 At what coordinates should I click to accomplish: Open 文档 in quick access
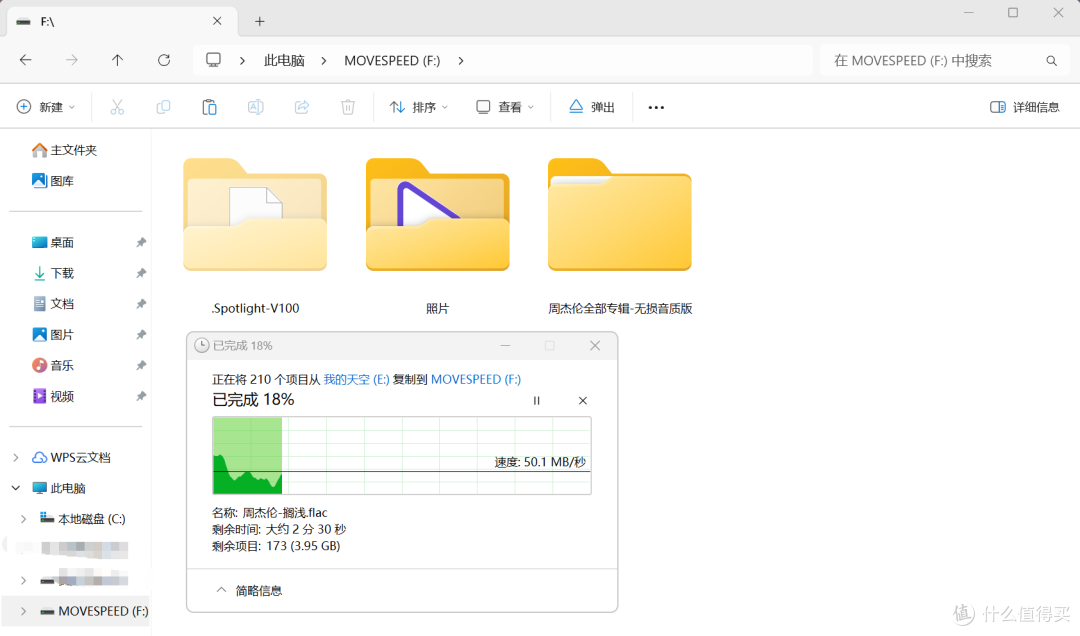coord(53,304)
